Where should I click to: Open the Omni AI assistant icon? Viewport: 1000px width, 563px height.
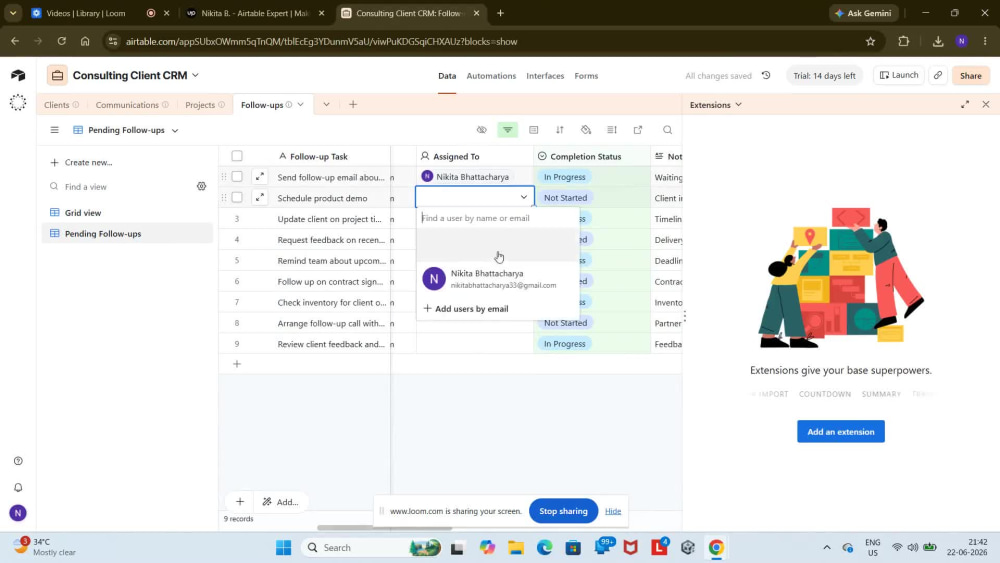18,103
